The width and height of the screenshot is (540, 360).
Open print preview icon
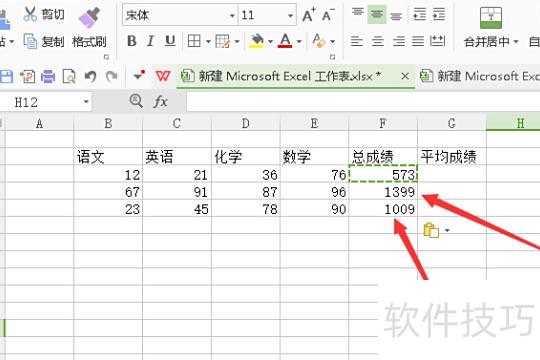(x=69, y=76)
